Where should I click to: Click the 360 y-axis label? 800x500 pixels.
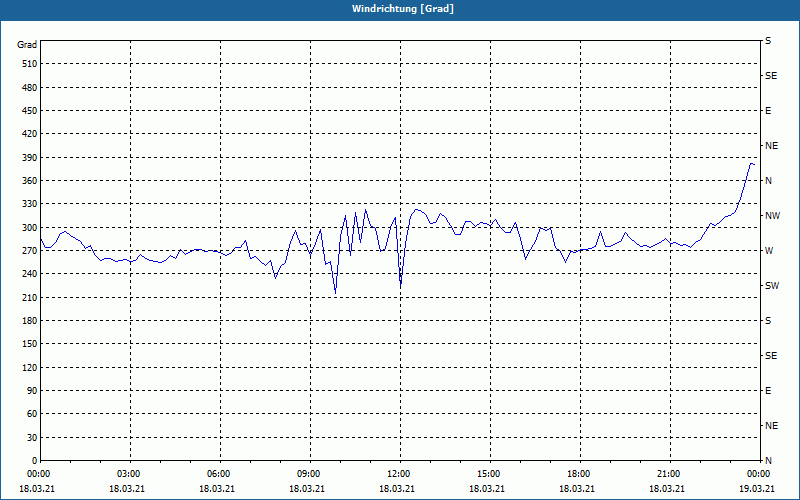(x=30, y=181)
